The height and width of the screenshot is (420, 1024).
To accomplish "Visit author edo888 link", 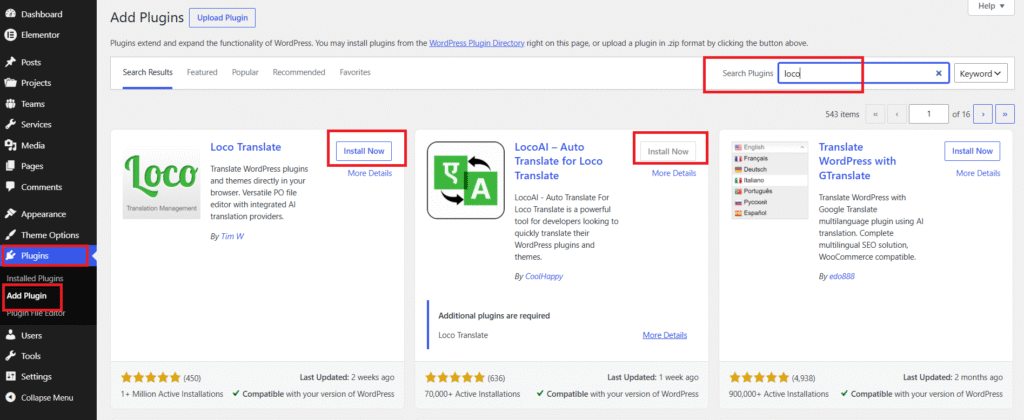I will tap(842, 276).
